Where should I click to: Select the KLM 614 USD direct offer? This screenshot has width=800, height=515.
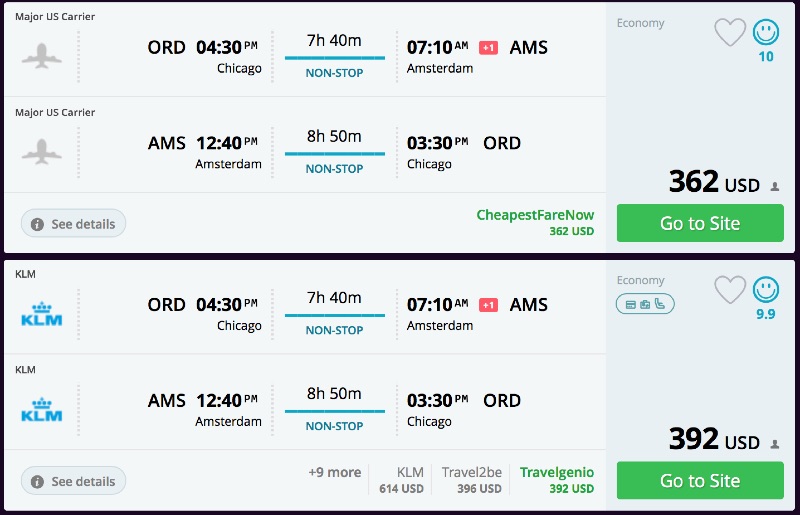coord(402,480)
